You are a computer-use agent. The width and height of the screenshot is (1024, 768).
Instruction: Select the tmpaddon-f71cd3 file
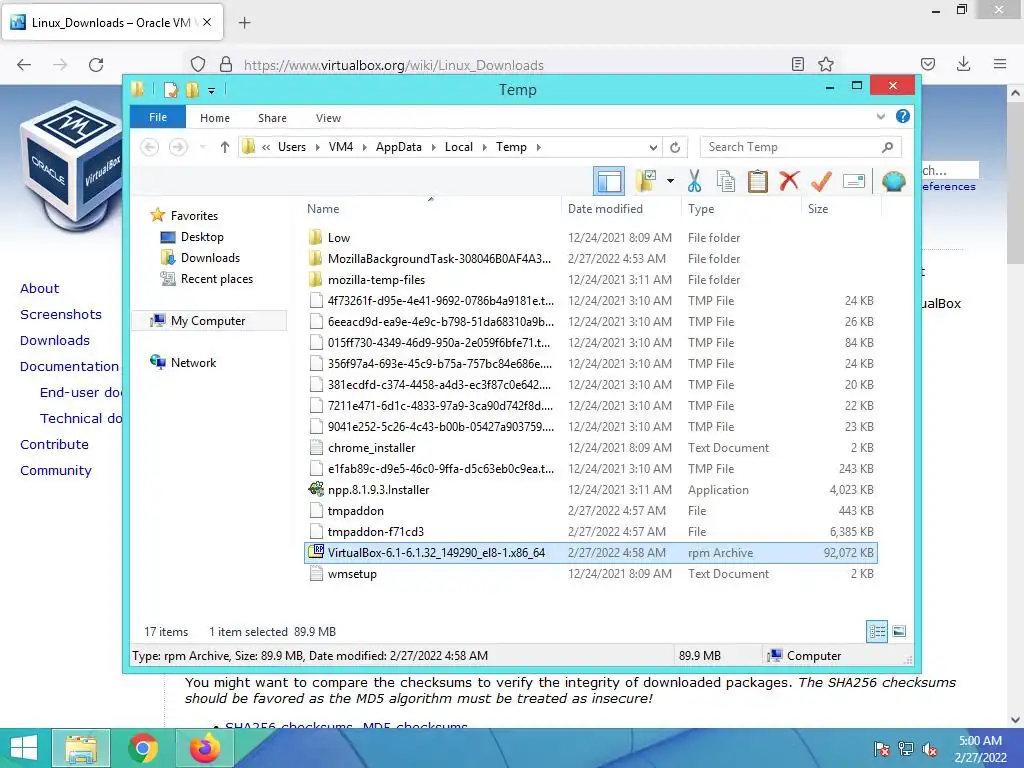pos(376,532)
